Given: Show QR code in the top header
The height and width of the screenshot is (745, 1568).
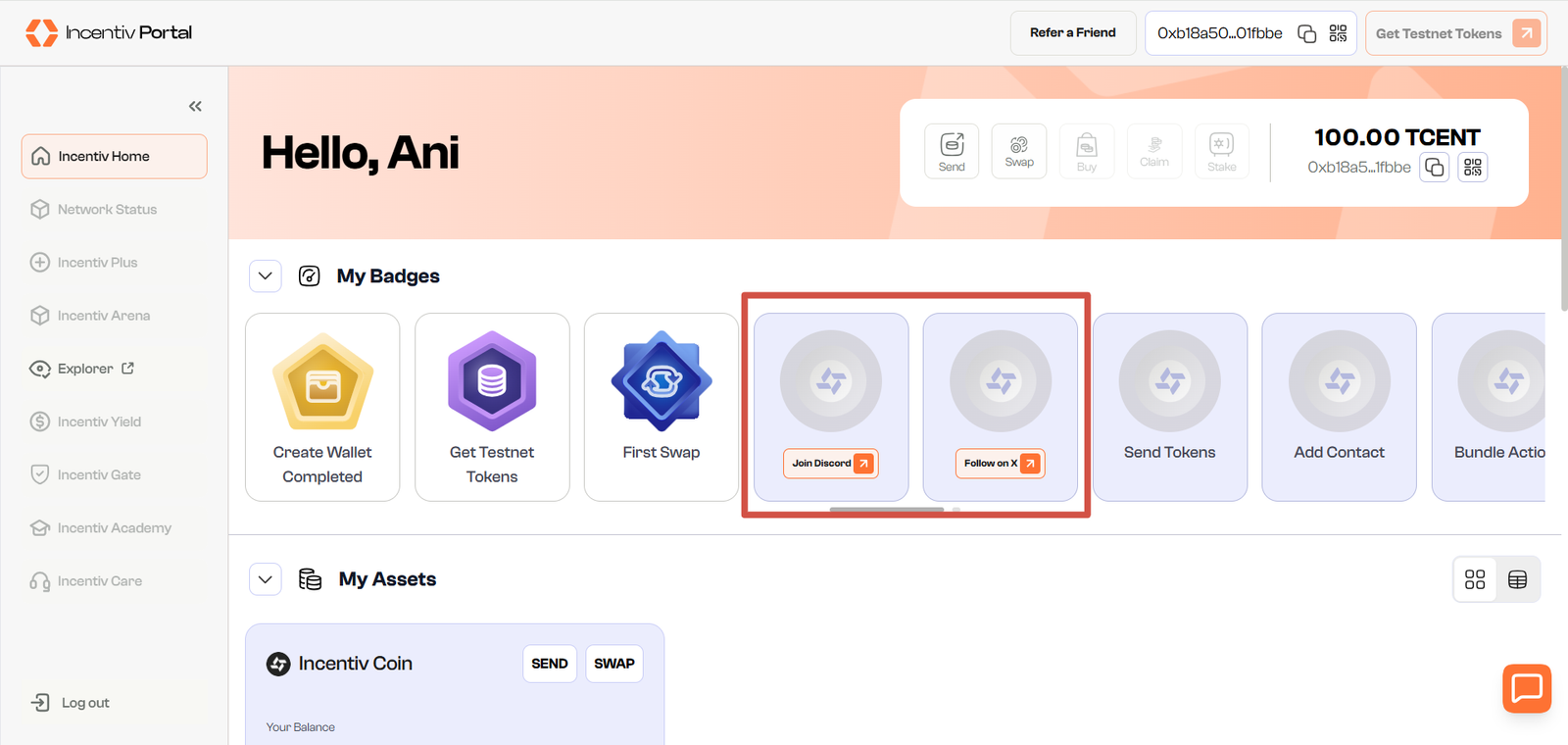Looking at the screenshot, I should (1338, 33).
